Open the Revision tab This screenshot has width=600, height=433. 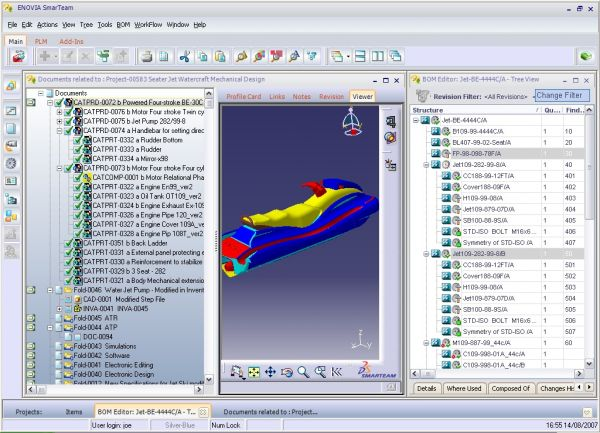tap(331, 97)
